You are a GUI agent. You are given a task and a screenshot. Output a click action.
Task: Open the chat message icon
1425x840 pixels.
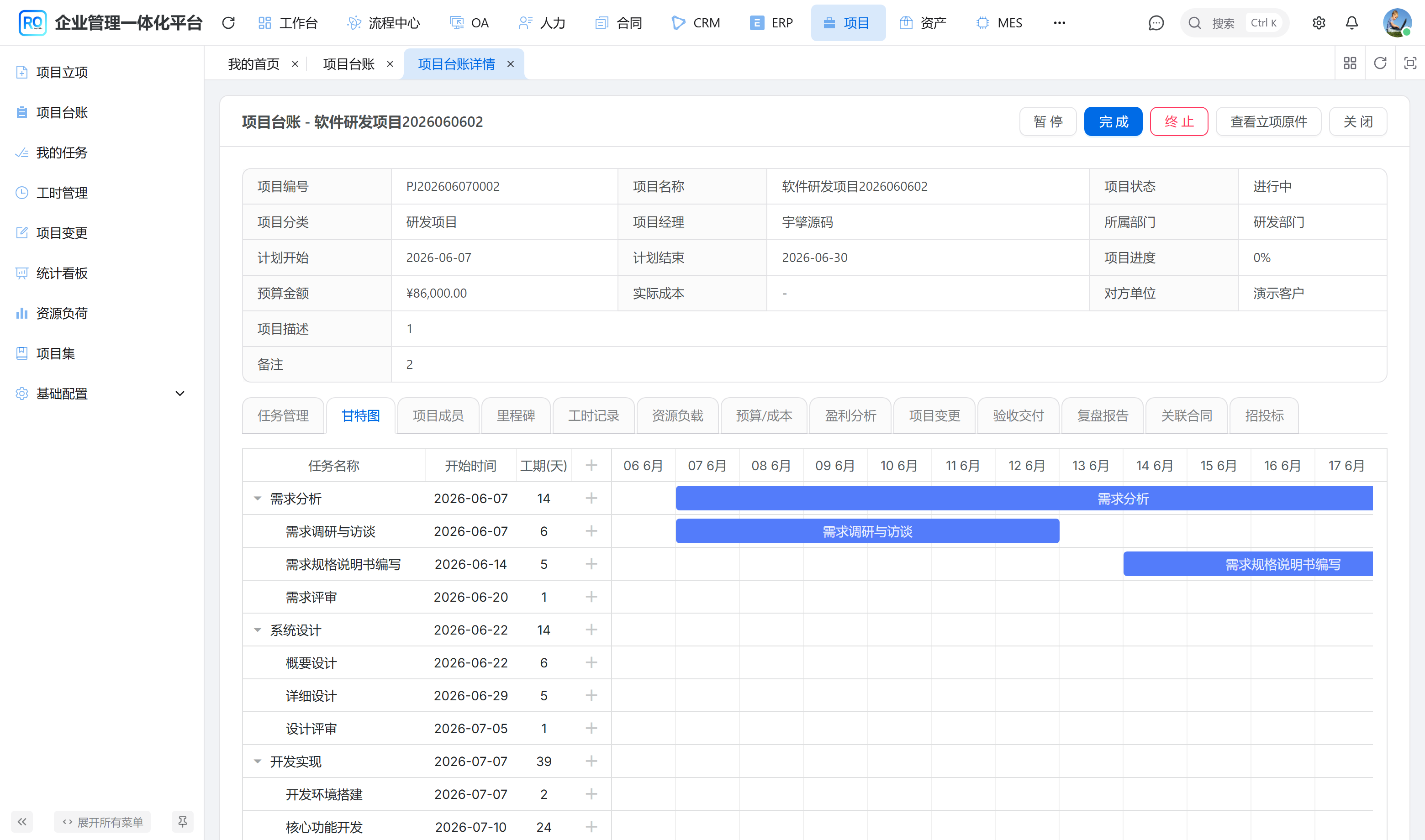pyautogui.click(x=1156, y=23)
